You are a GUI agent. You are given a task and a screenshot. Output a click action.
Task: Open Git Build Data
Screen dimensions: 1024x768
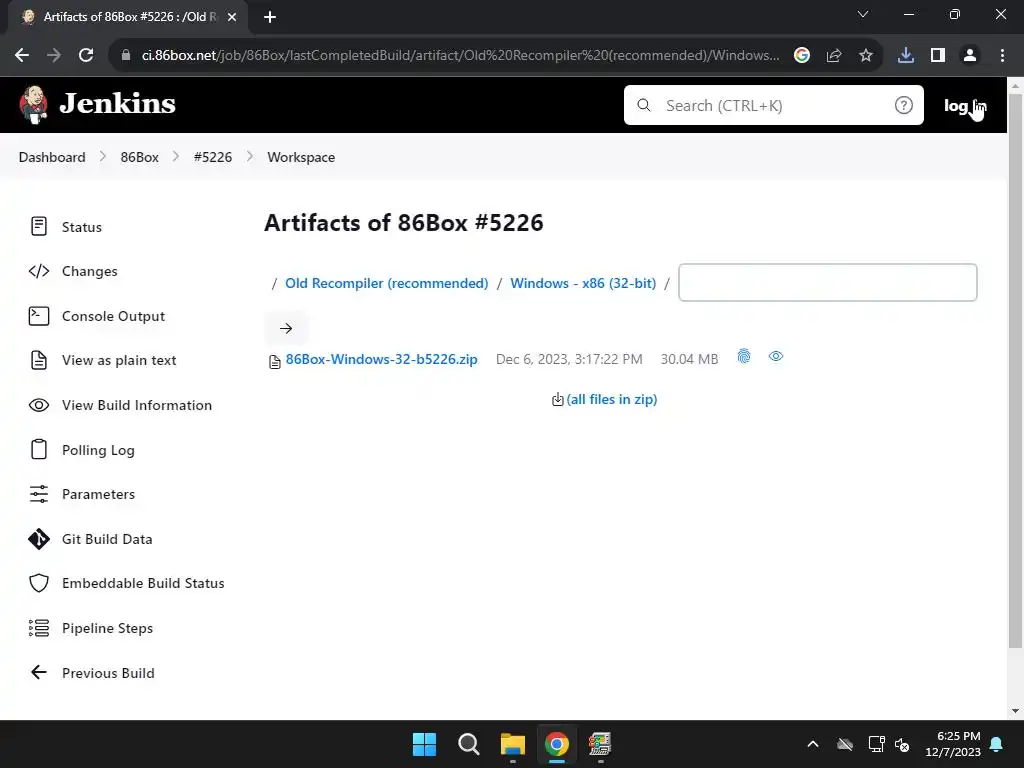pyautogui.click(x=90, y=539)
